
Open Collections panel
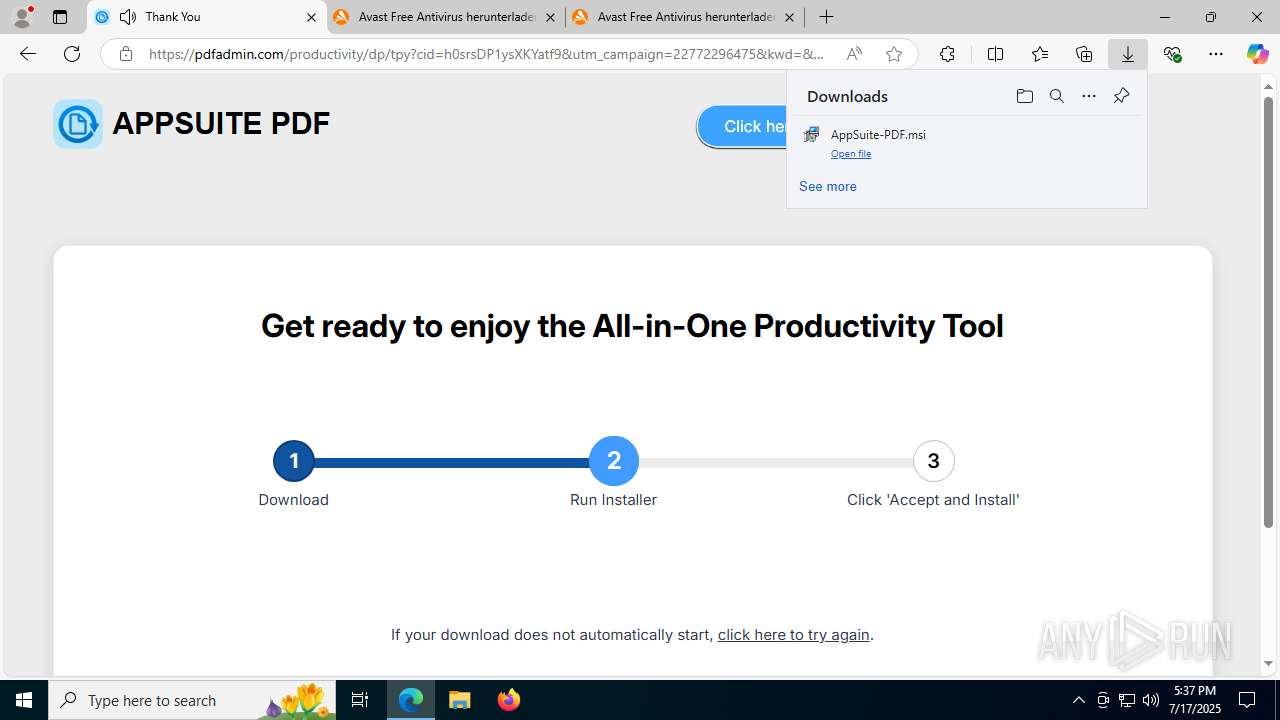pos(1084,54)
